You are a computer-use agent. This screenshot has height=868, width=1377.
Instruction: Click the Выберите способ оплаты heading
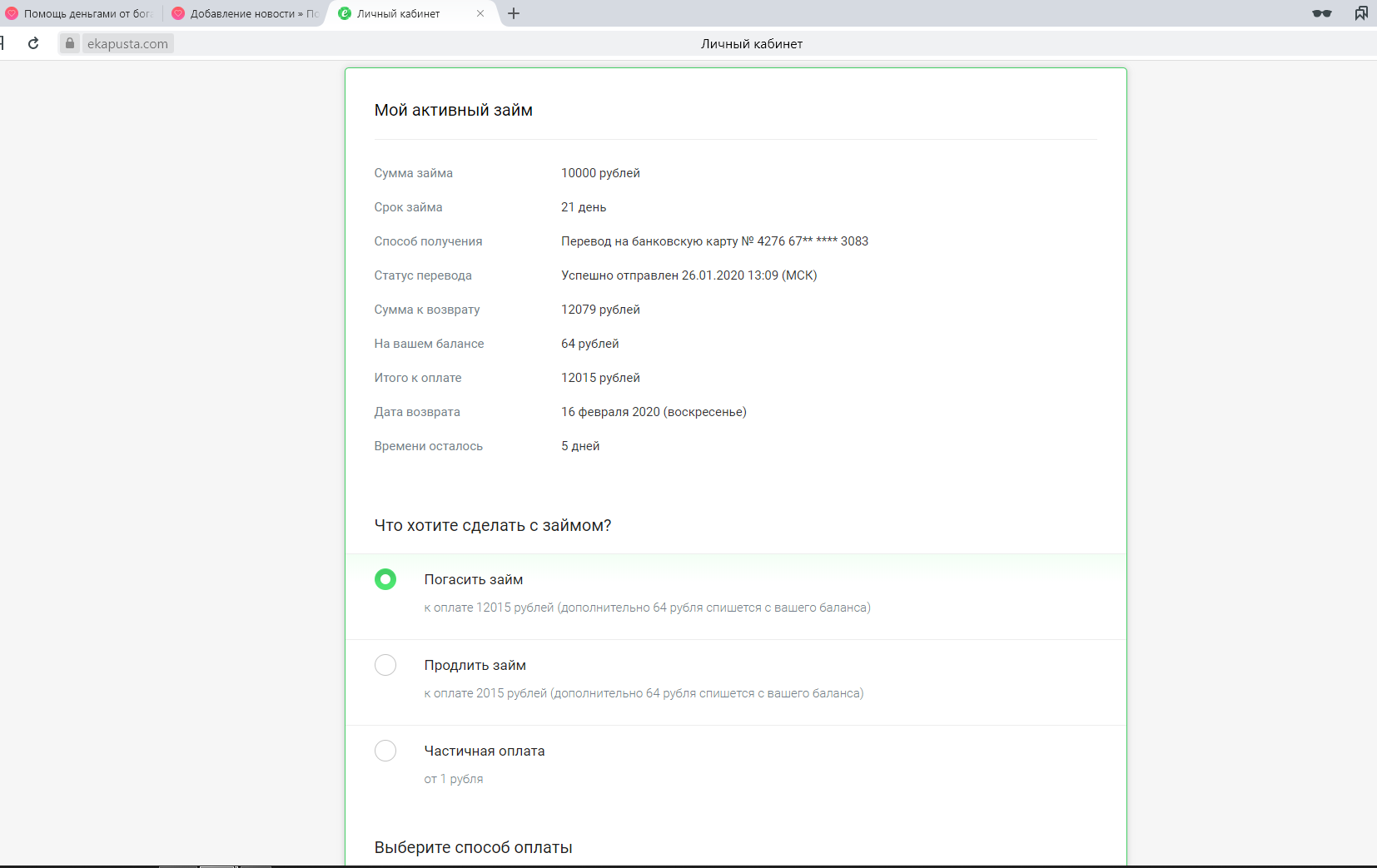(x=473, y=847)
